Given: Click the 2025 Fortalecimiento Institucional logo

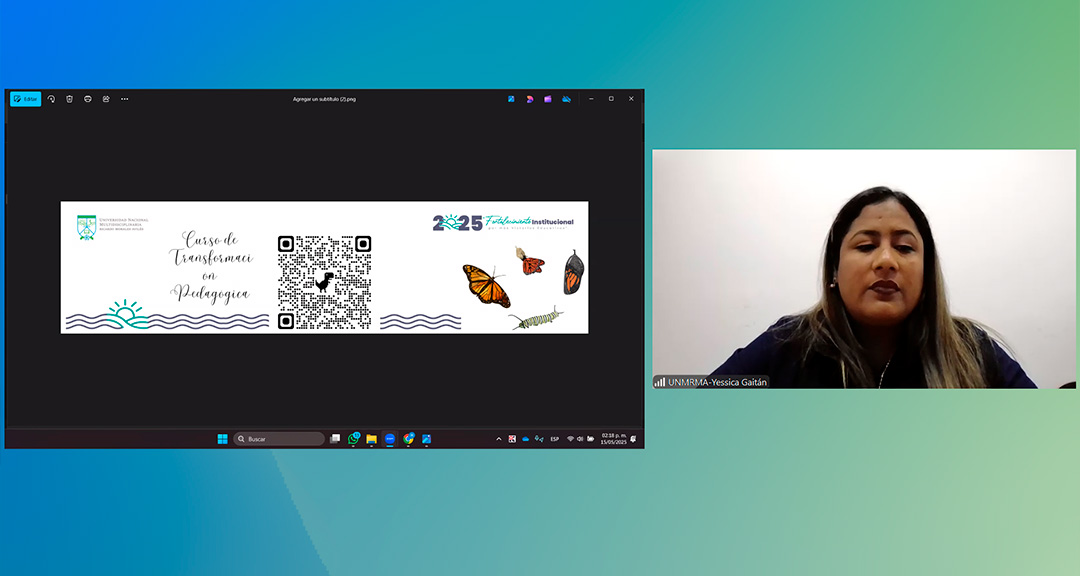Looking at the screenshot, I should pyautogui.click(x=503, y=223).
